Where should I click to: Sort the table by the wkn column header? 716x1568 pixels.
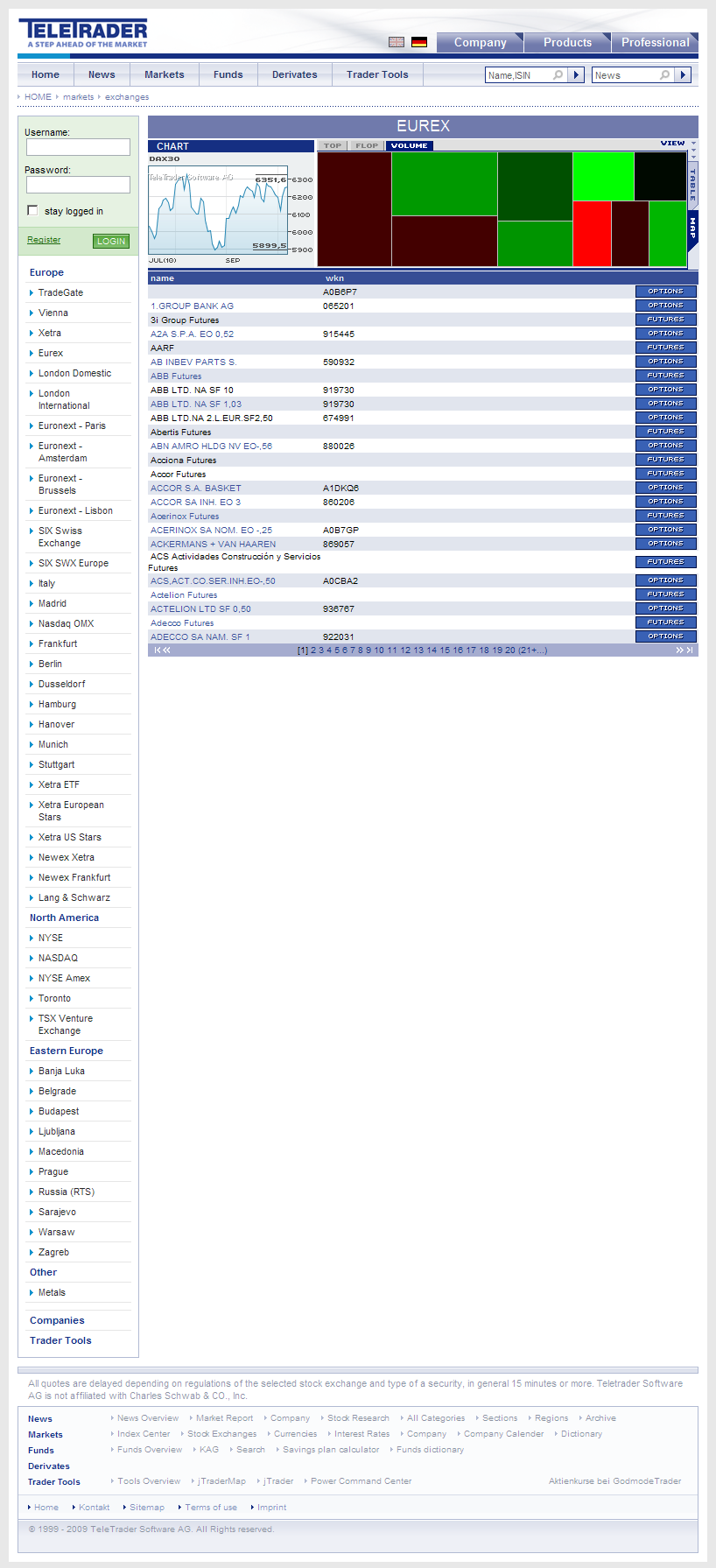point(334,278)
